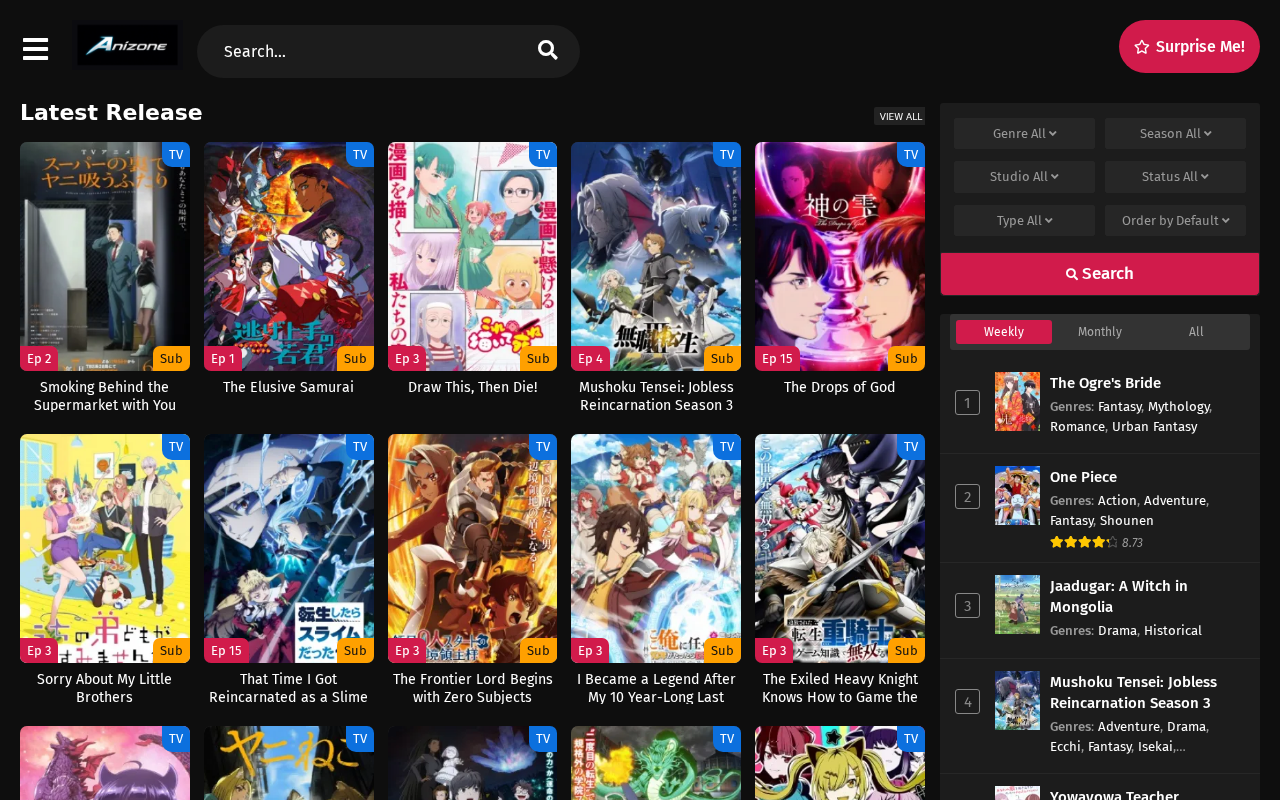The height and width of the screenshot is (800, 1280).
Task: Expand the Status All dropdown
Action: pos(1175,176)
